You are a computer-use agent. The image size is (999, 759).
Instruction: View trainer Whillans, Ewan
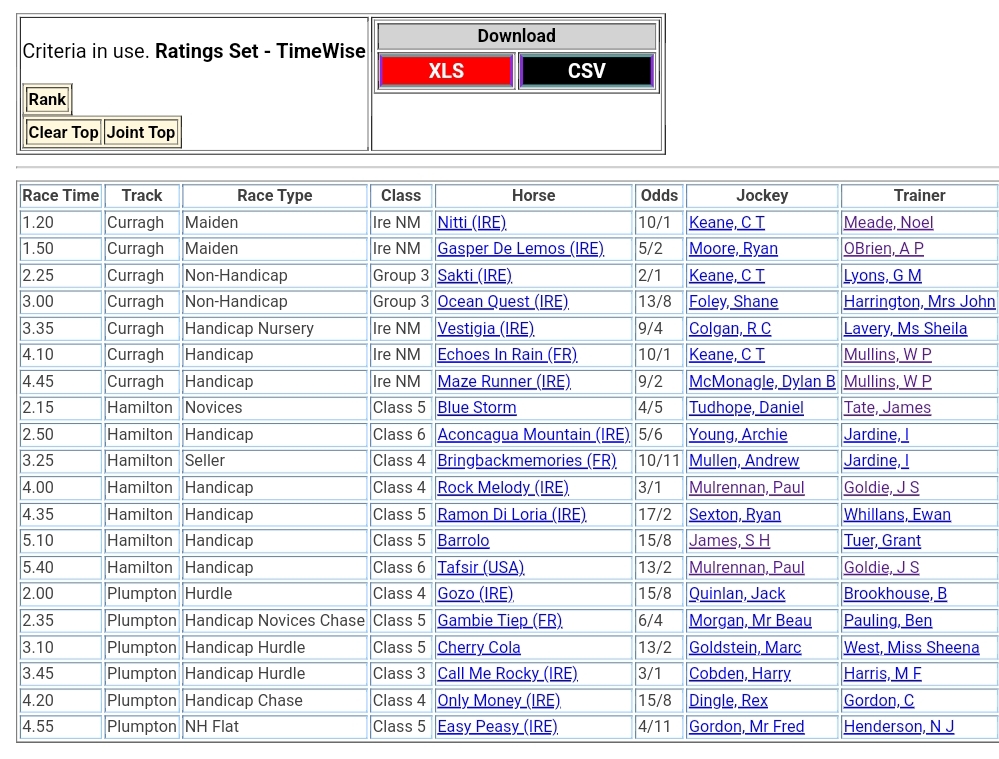click(897, 515)
